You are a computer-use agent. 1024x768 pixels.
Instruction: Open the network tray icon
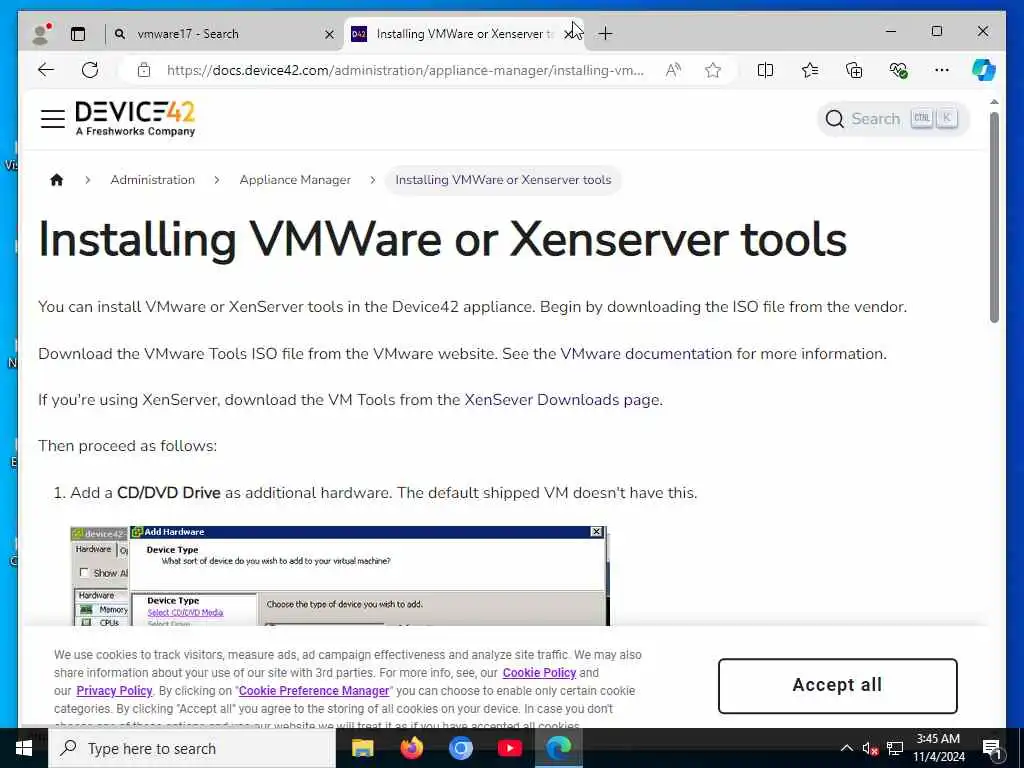click(x=895, y=748)
